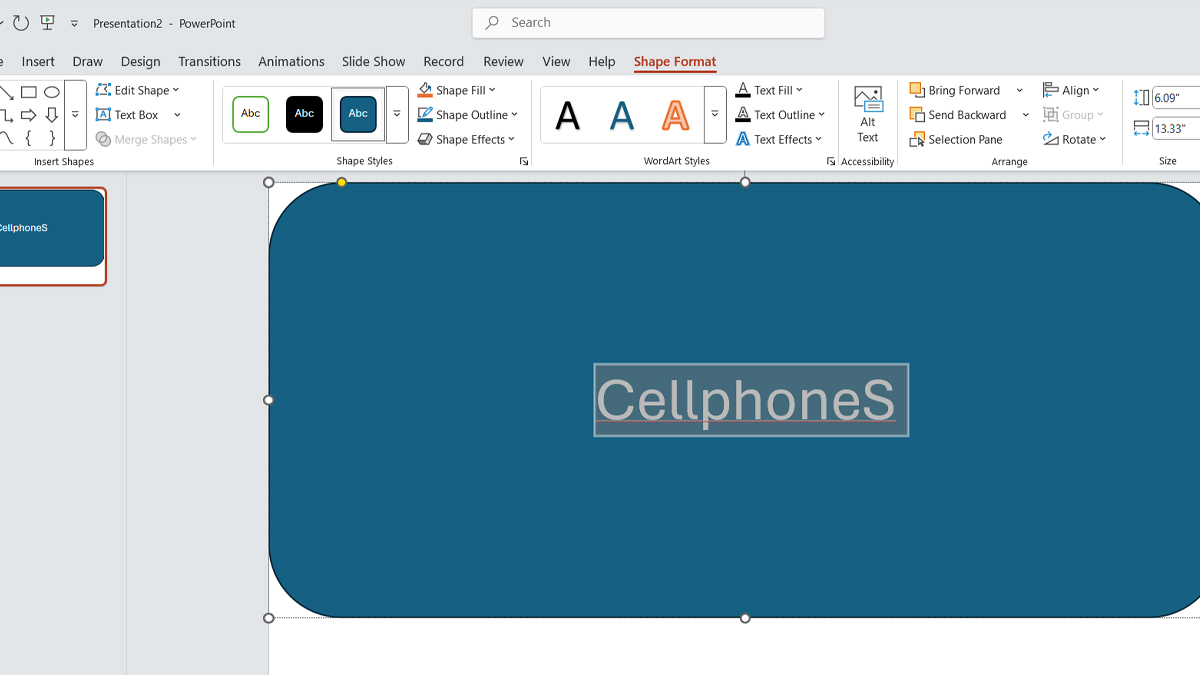This screenshot has height=675, width=1200.
Task: Click the Alt Text button
Action: pyautogui.click(x=868, y=115)
